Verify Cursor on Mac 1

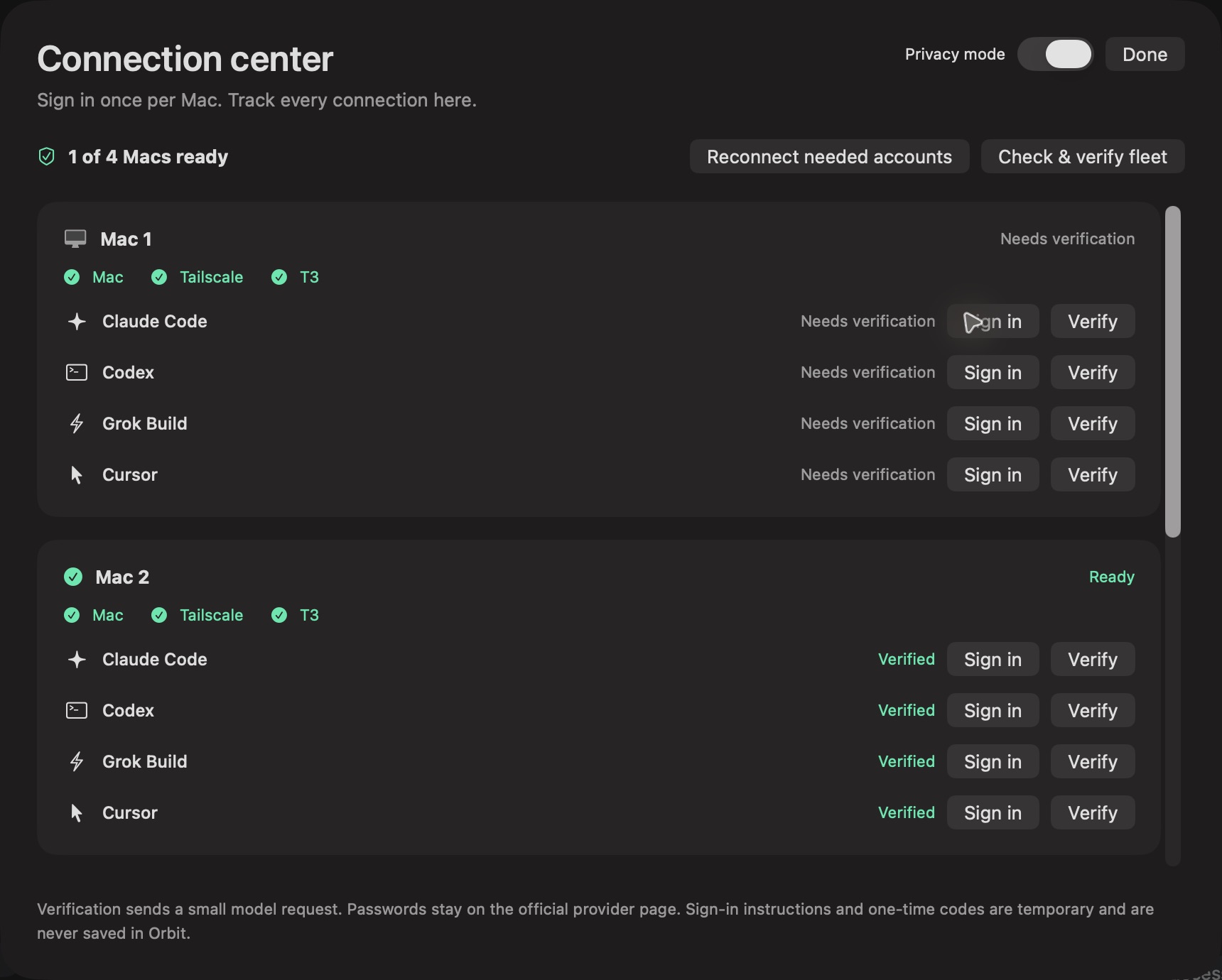pos(1093,474)
